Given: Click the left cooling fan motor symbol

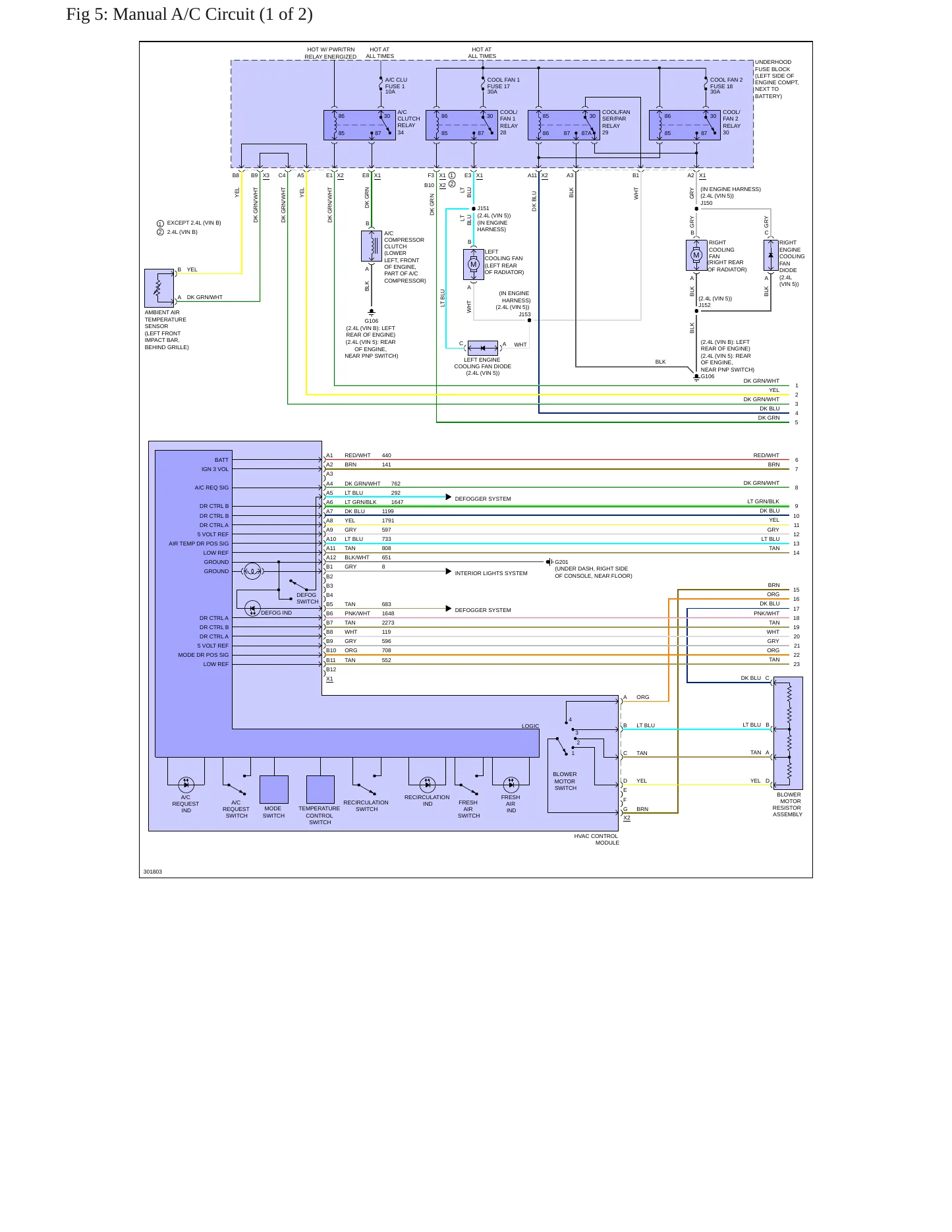Looking at the screenshot, I should coord(473,265).
